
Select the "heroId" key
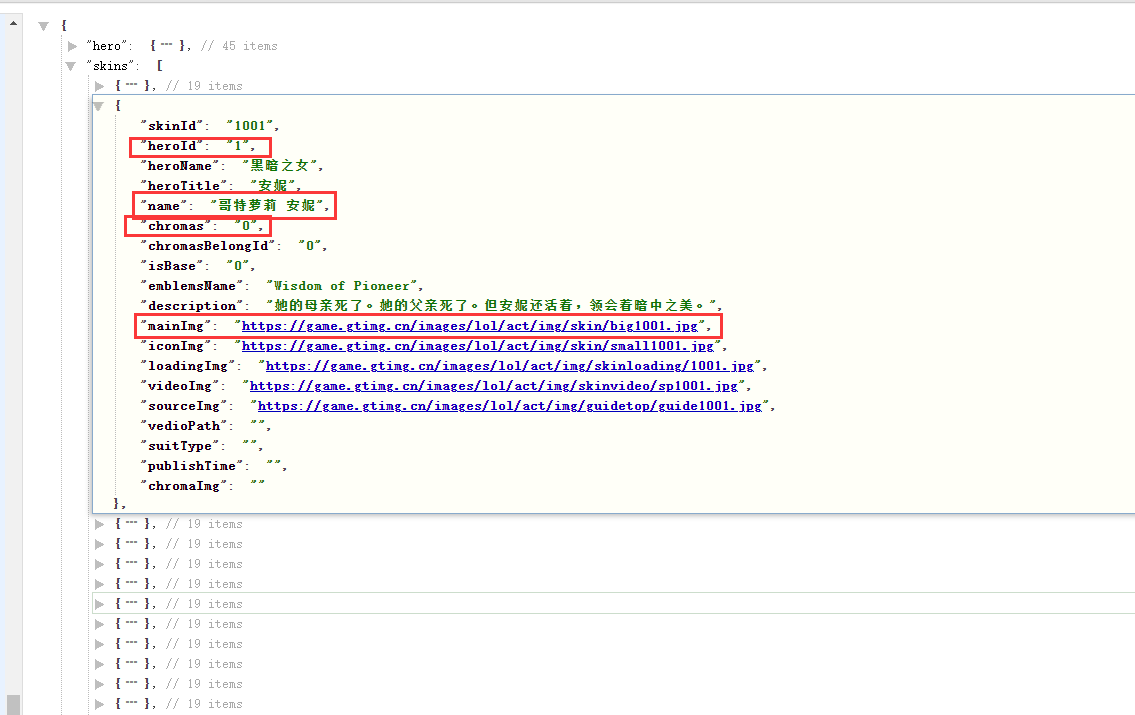tap(172, 146)
